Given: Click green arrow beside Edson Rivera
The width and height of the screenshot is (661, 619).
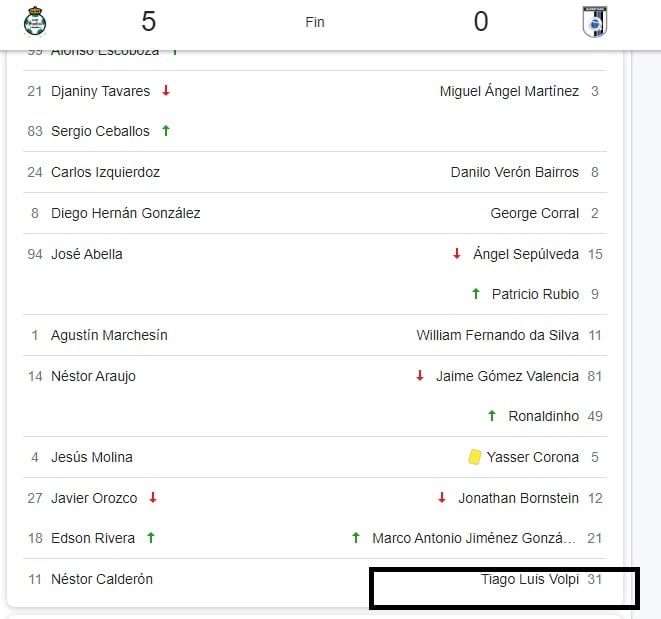Looking at the screenshot, I should coord(151,538).
